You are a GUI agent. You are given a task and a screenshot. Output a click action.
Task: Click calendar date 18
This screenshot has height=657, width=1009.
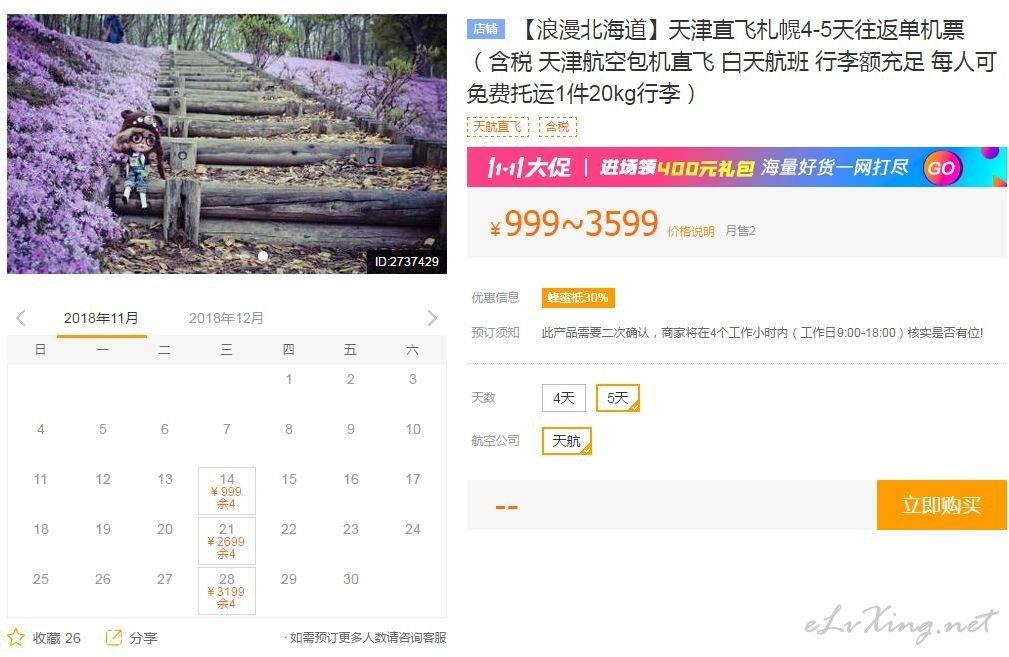(41, 530)
